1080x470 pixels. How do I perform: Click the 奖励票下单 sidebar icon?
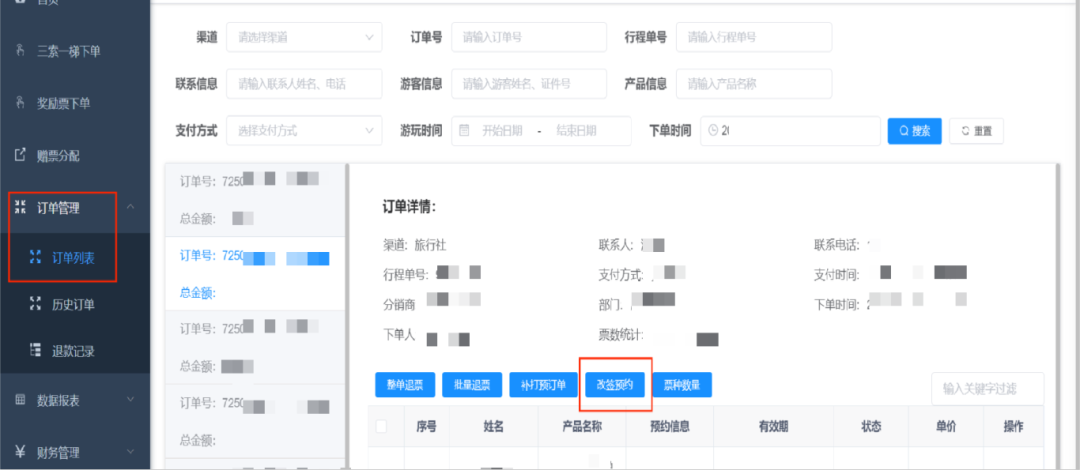20,103
